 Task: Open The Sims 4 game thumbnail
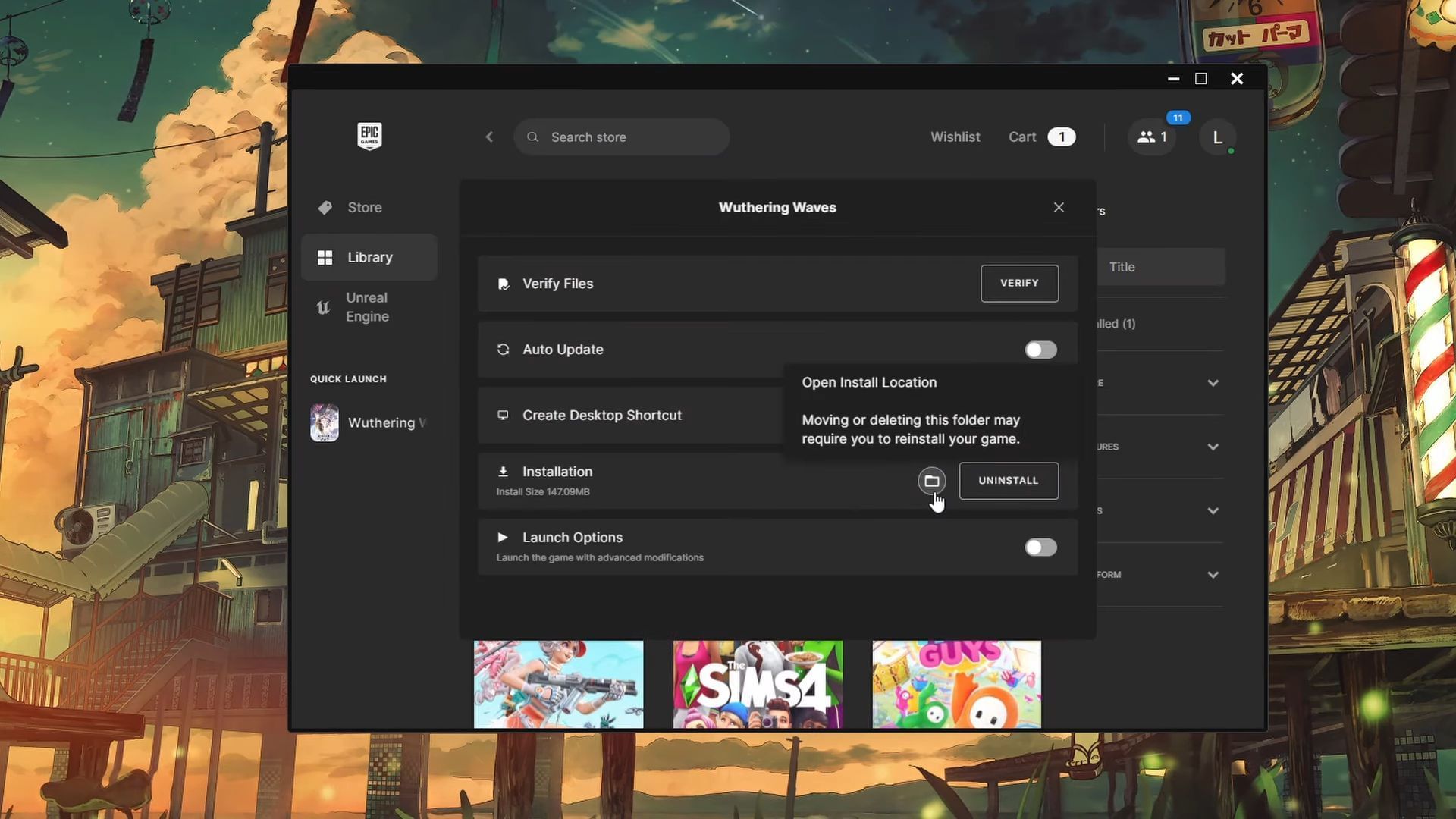[x=758, y=684]
